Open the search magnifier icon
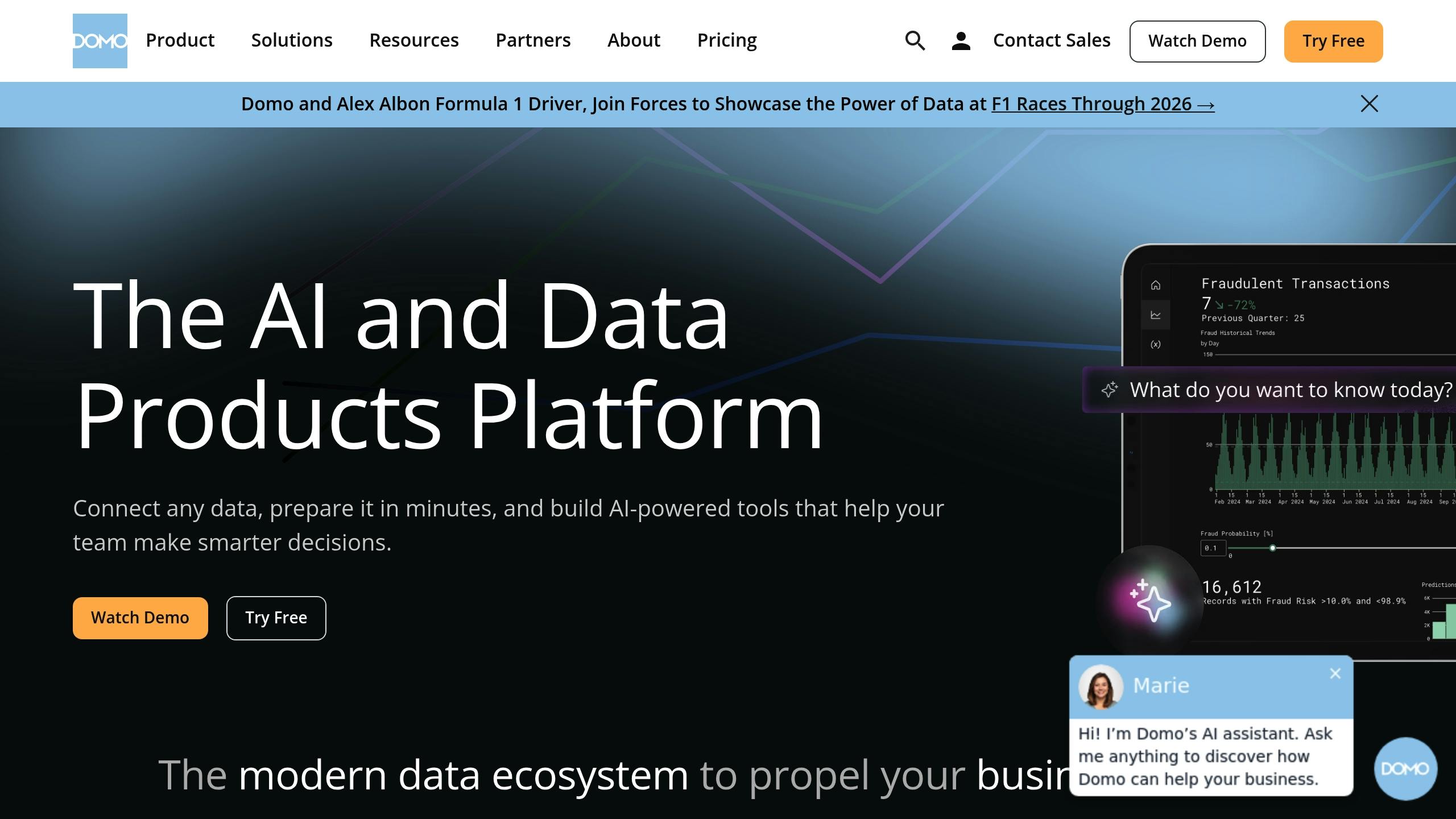The height and width of the screenshot is (819, 1456). (x=915, y=41)
